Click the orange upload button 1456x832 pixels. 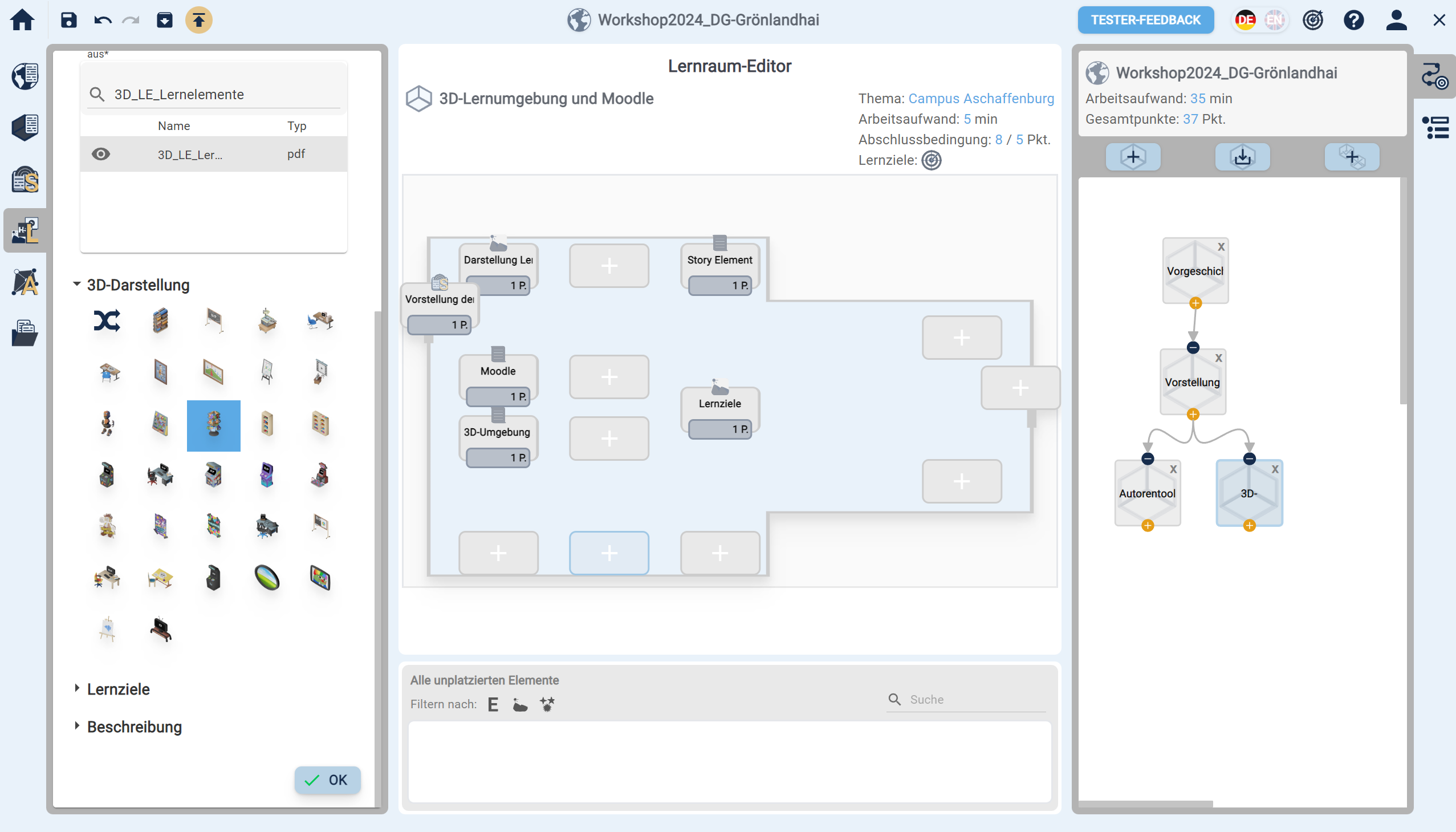(198, 20)
